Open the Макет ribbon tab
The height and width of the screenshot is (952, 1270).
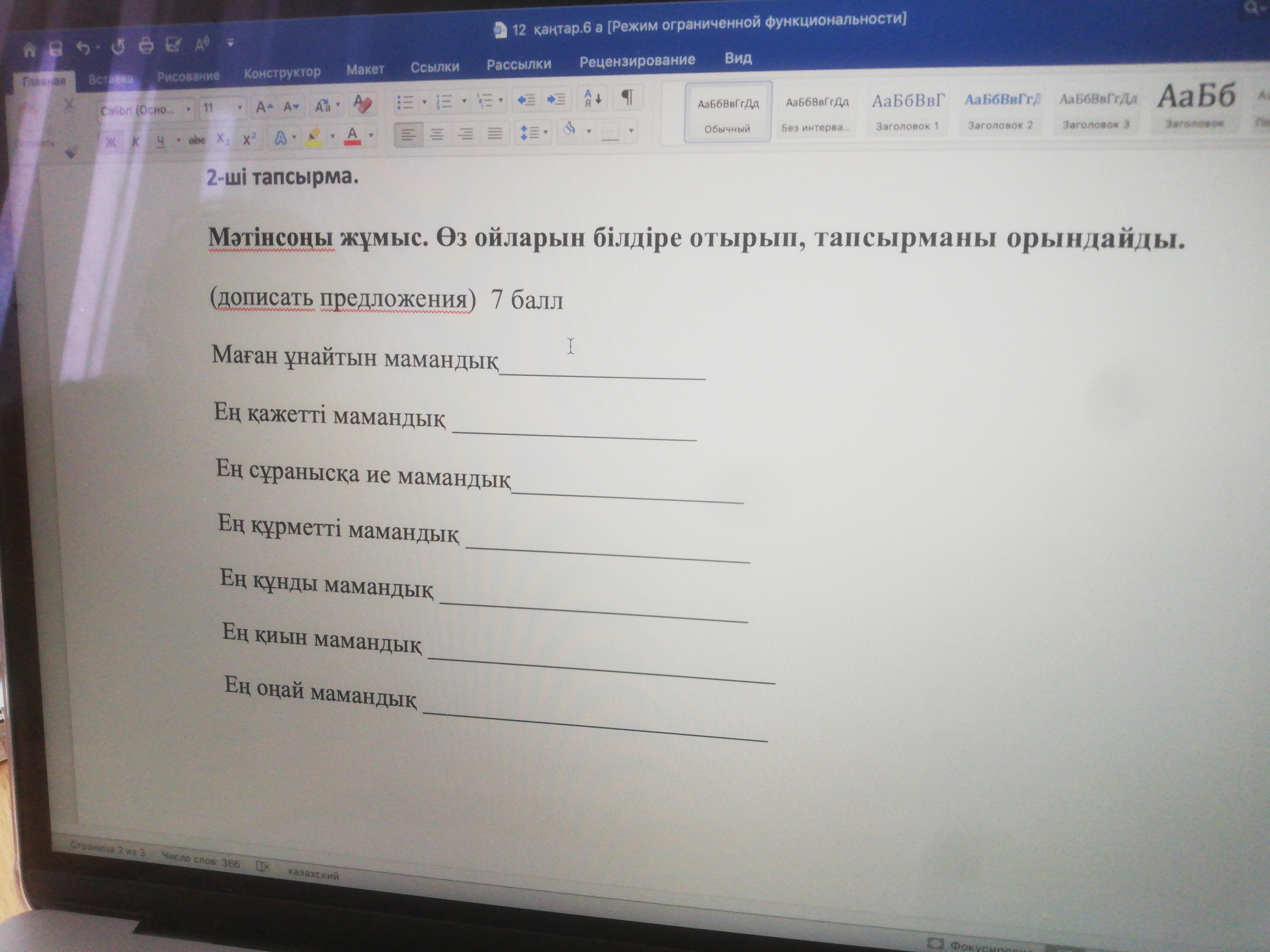(x=365, y=69)
